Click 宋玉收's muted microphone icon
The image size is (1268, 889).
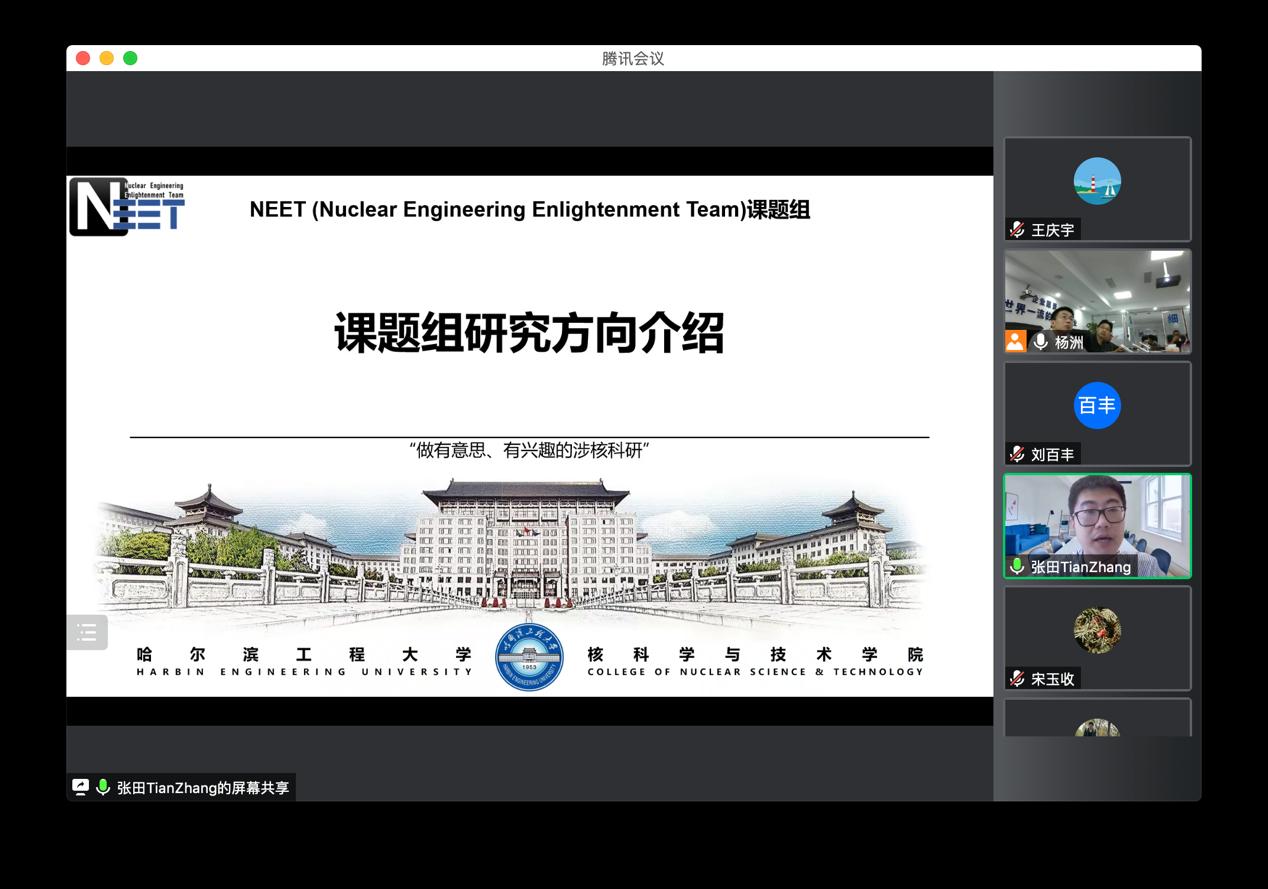pyautogui.click(x=1017, y=679)
